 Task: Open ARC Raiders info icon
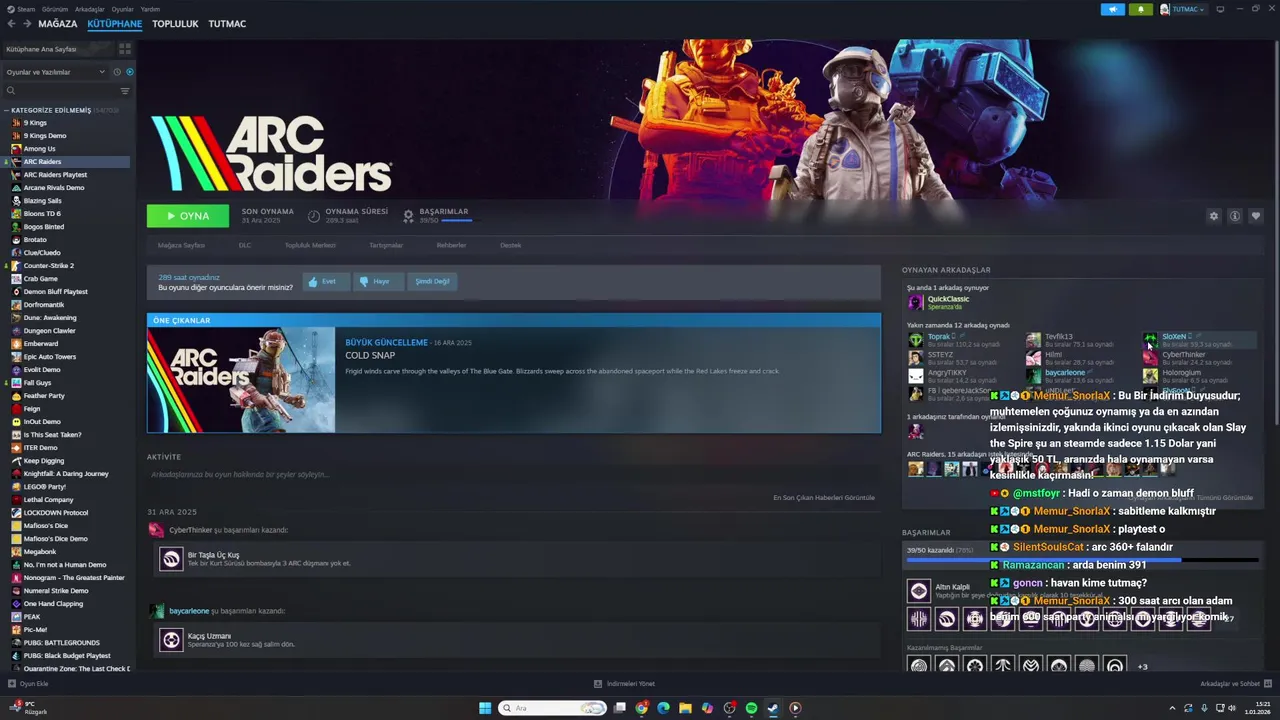point(1235,216)
